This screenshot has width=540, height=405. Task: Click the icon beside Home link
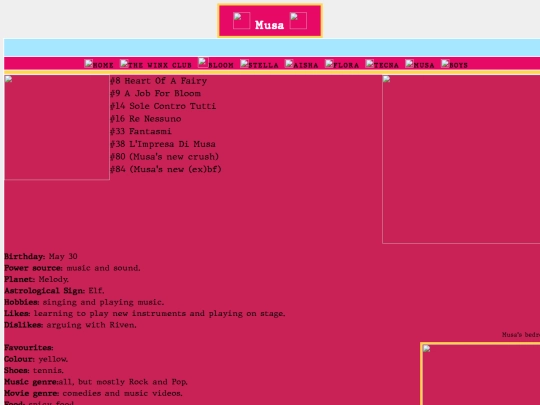pos(89,64)
